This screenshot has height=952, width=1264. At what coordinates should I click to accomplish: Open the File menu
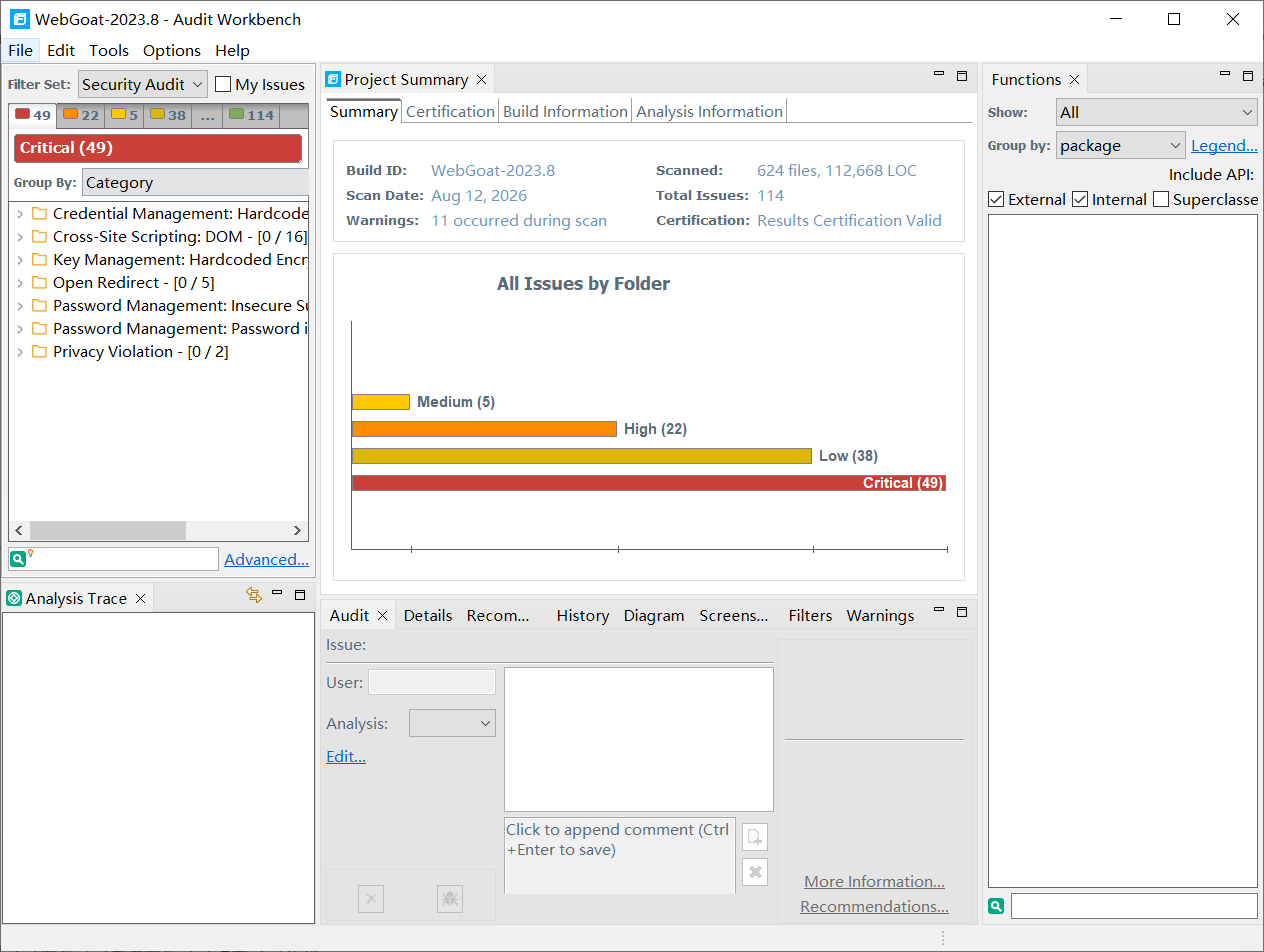tap(20, 50)
